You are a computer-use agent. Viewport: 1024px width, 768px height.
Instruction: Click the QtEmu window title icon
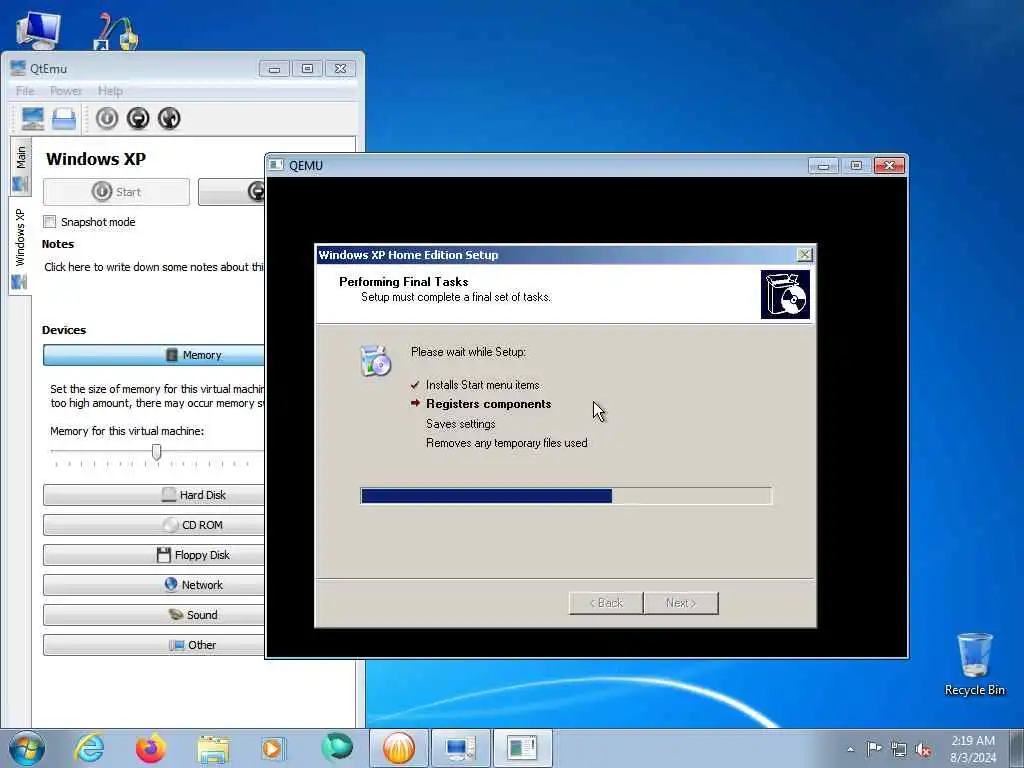point(18,68)
